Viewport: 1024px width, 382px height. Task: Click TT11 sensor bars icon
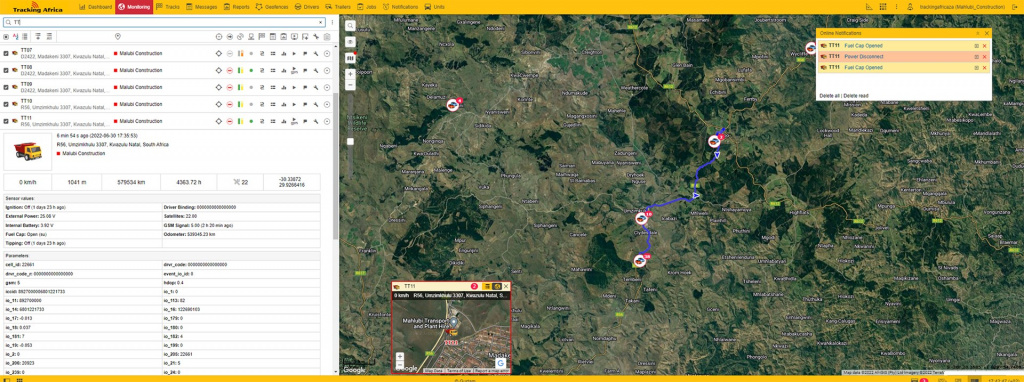coord(240,121)
